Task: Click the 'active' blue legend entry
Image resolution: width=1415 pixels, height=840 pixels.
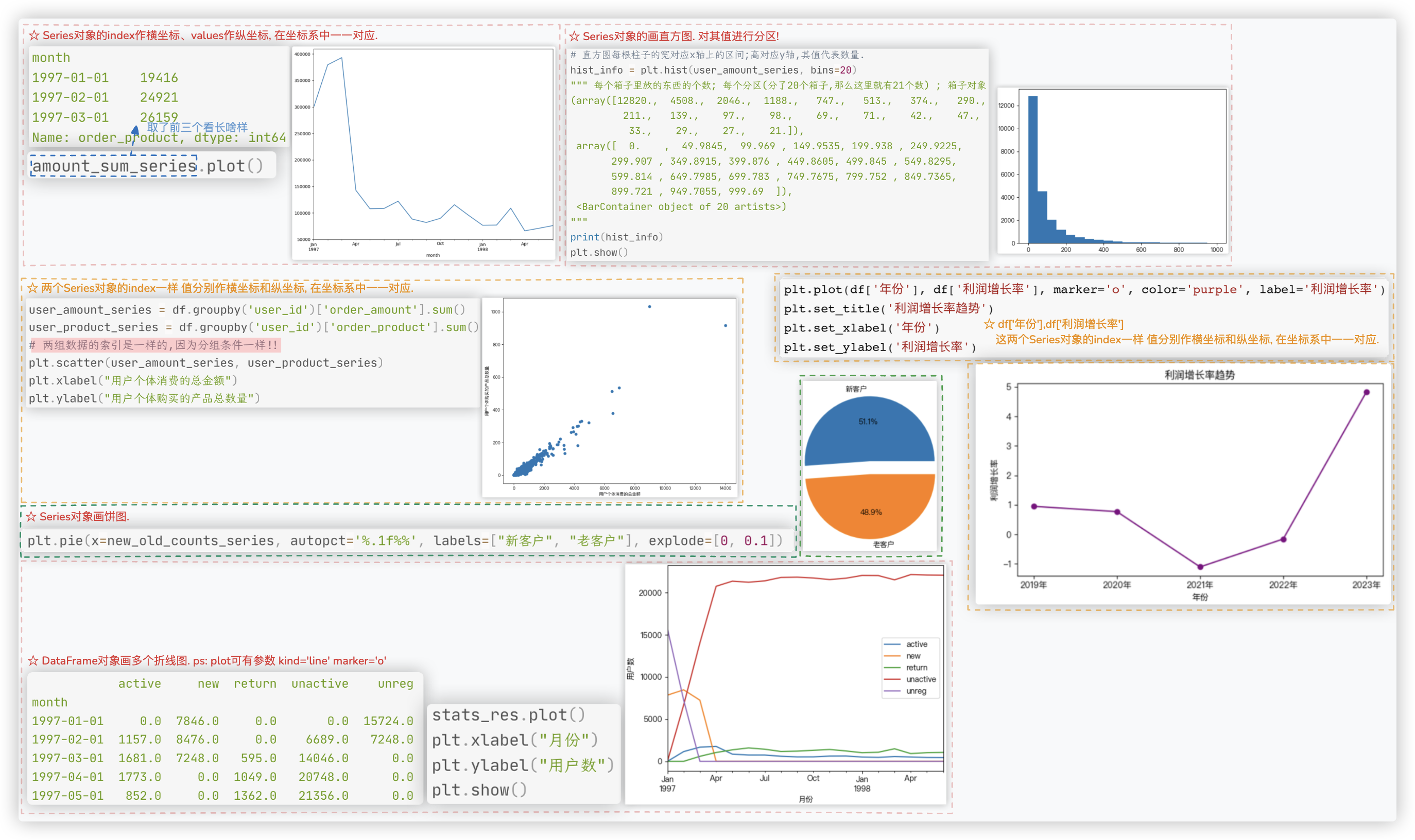Action: point(916,644)
